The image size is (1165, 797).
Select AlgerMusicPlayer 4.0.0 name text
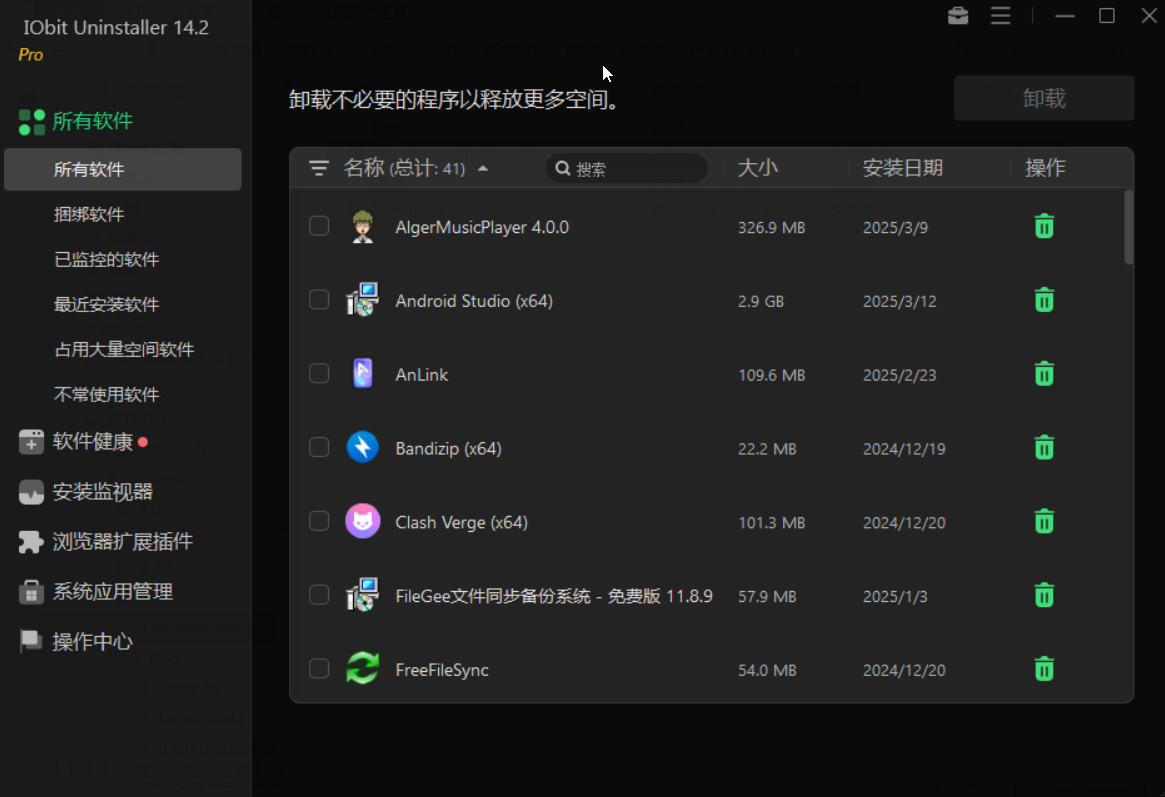[x=482, y=227]
